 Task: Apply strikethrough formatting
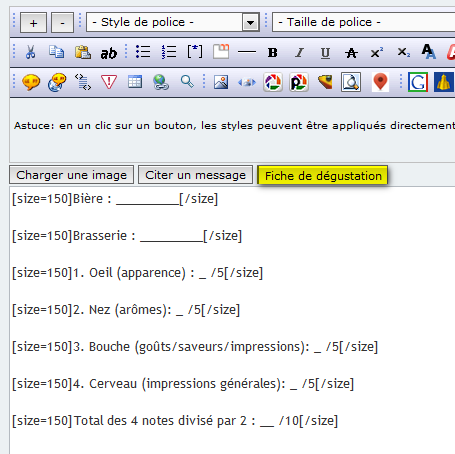(351, 53)
